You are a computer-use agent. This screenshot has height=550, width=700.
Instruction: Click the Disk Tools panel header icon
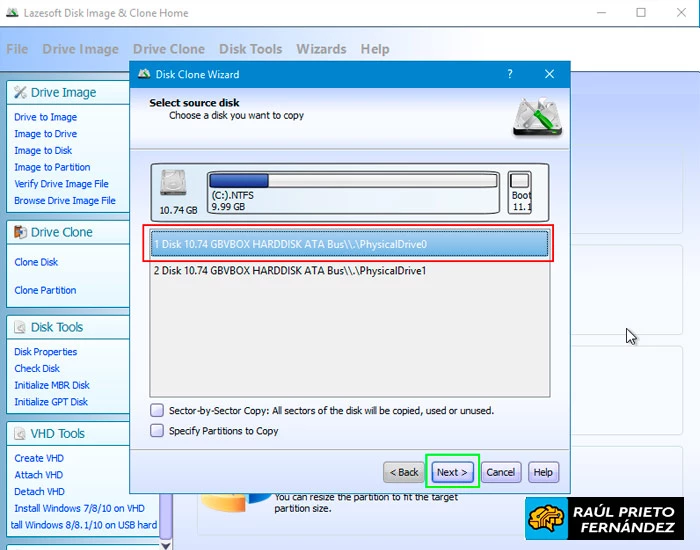point(20,328)
